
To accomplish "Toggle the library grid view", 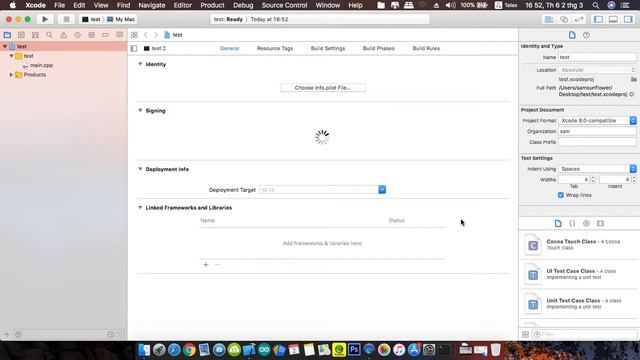I will click(525, 334).
